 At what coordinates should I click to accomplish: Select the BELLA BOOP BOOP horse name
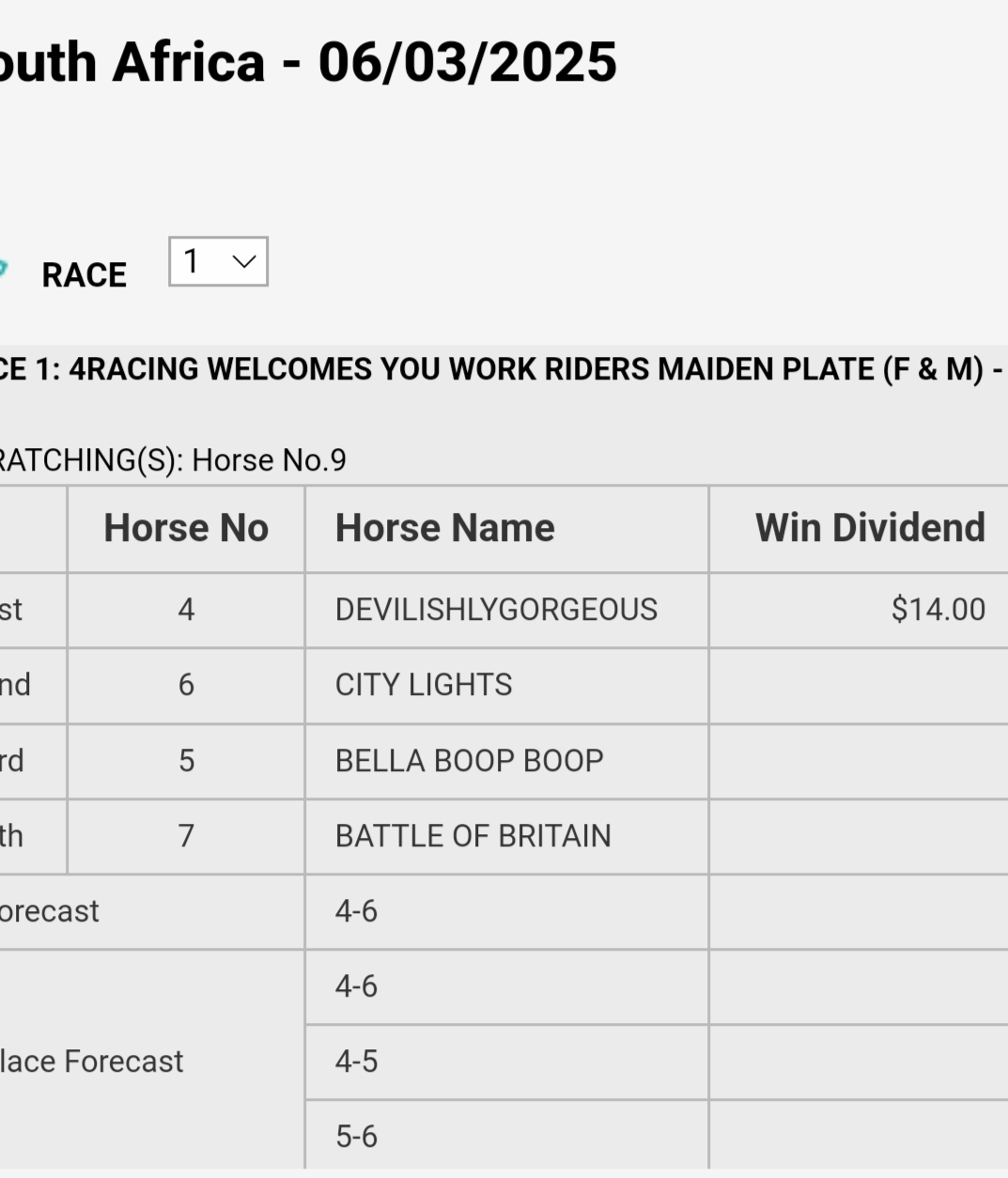coord(469,760)
